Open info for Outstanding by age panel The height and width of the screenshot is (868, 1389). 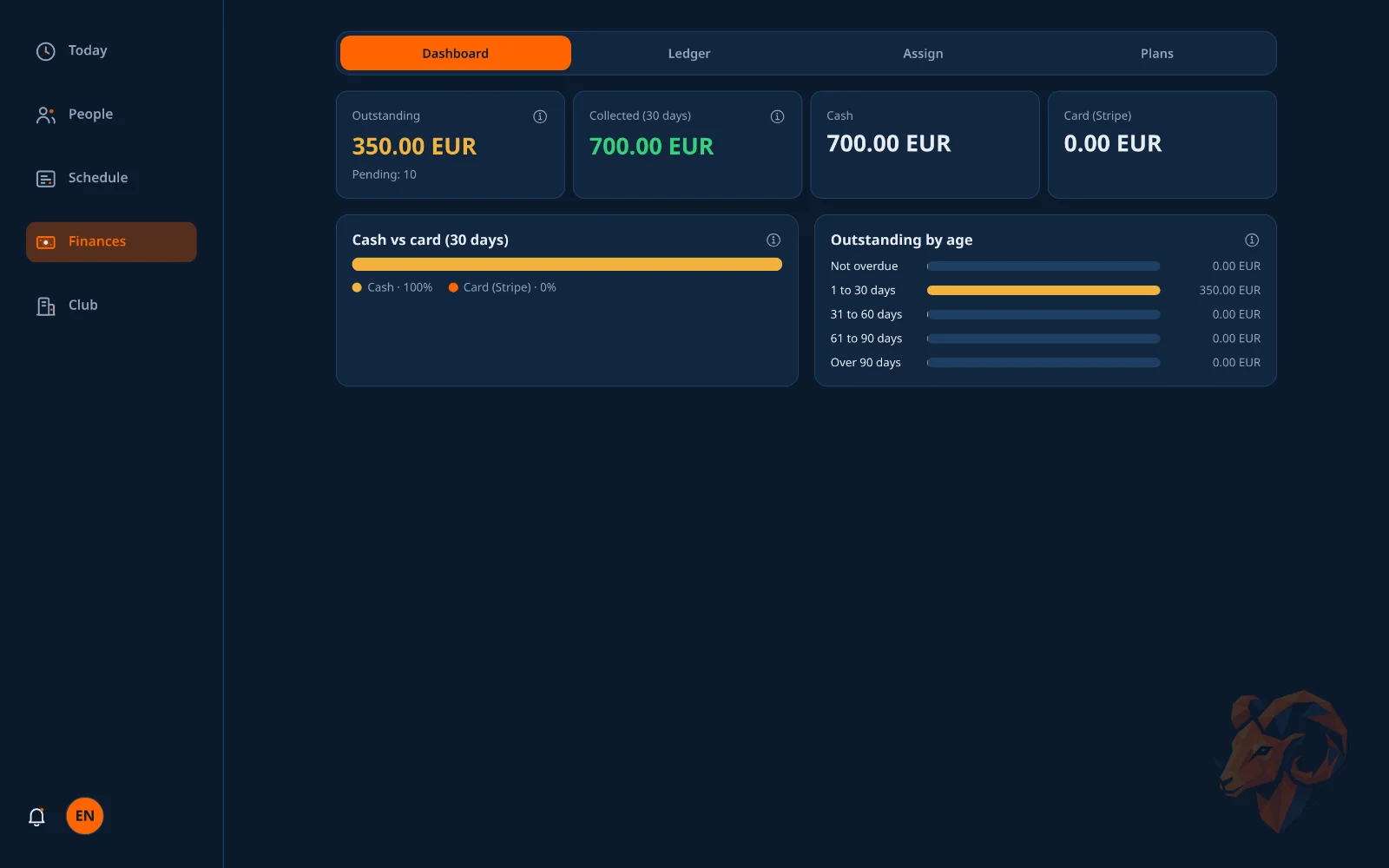click(x=1252, y=240)
